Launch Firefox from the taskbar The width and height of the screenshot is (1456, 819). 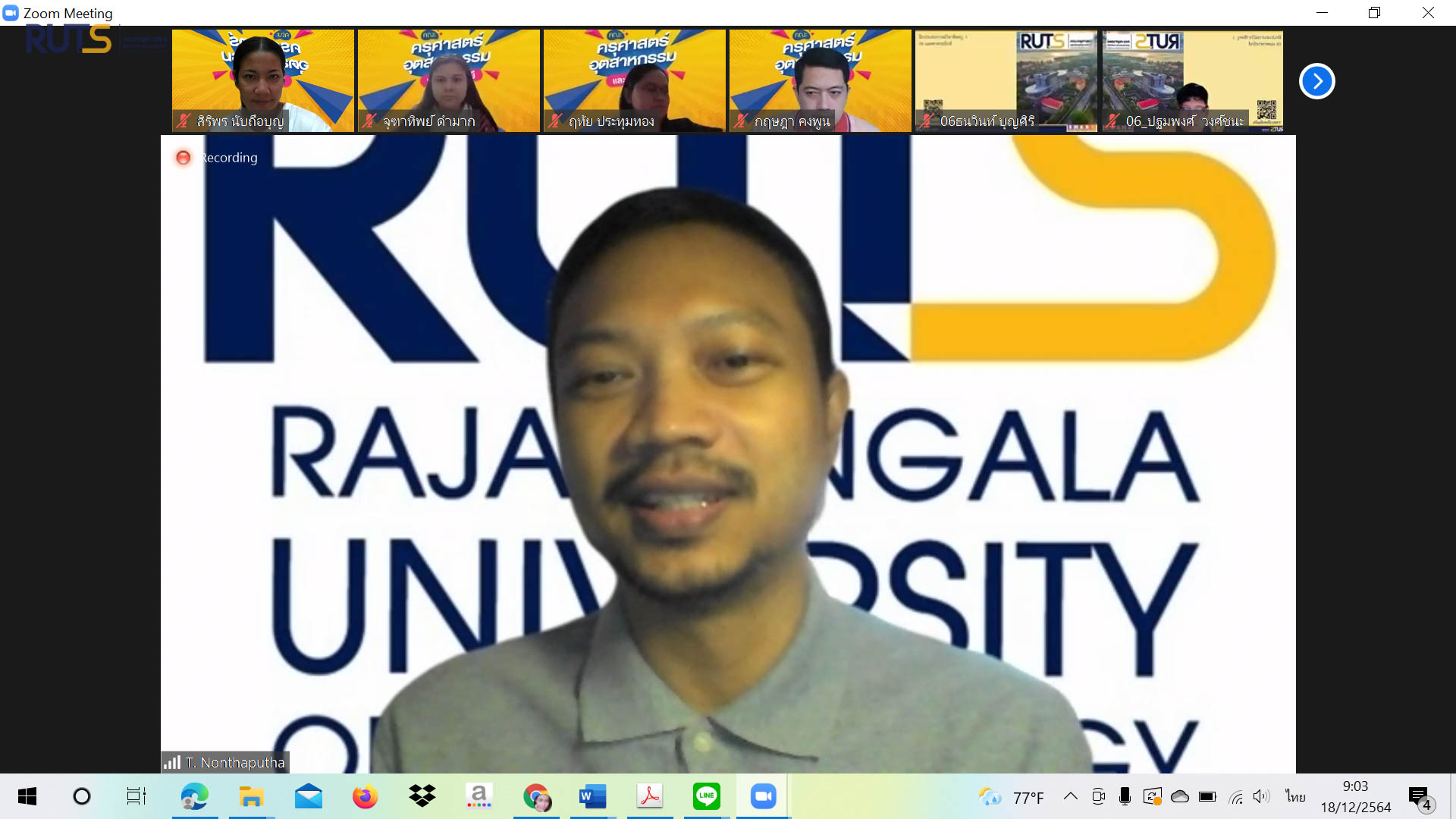click(365, 796)
